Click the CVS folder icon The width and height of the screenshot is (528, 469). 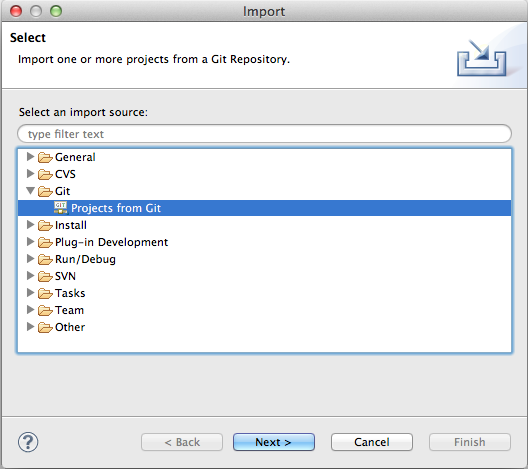45,174
